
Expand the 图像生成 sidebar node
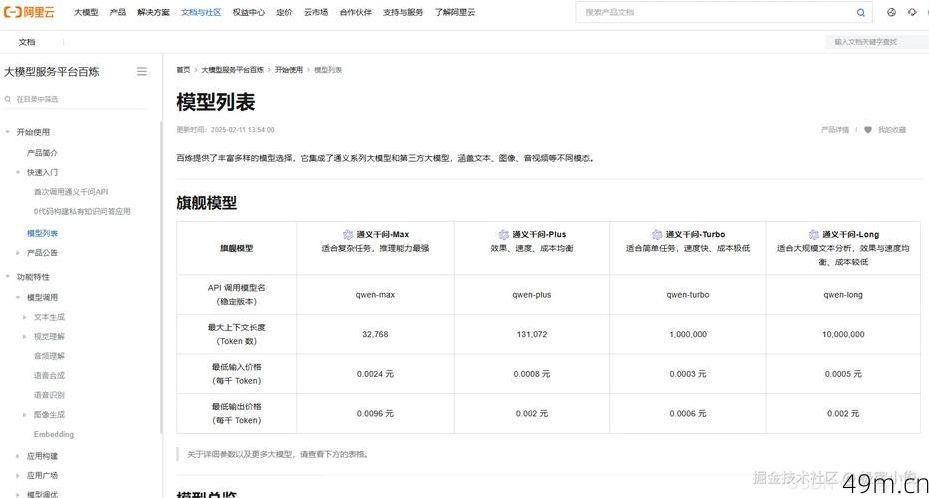point(25,415)
